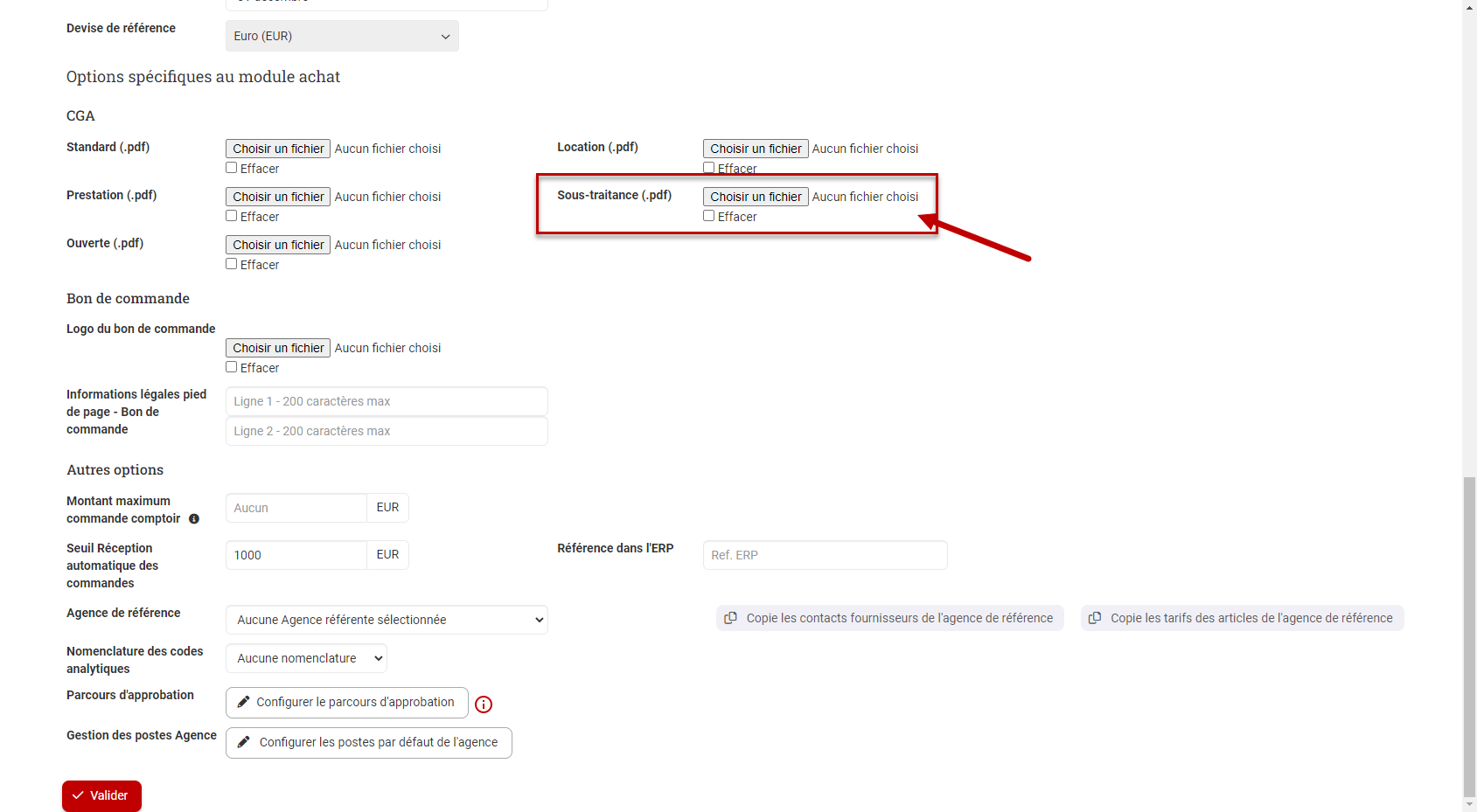
Task: Click the Seuil Réception amount field
Action: point(296,555)
